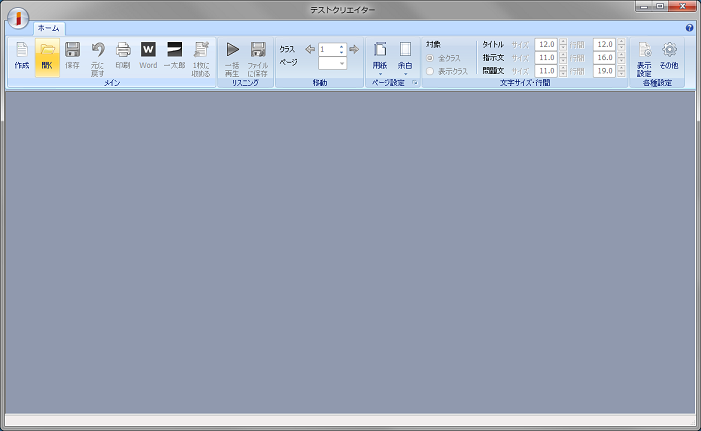Select the 表示クラス radio button
Viewport: 701px width, 431px height.
coord(431,71)
